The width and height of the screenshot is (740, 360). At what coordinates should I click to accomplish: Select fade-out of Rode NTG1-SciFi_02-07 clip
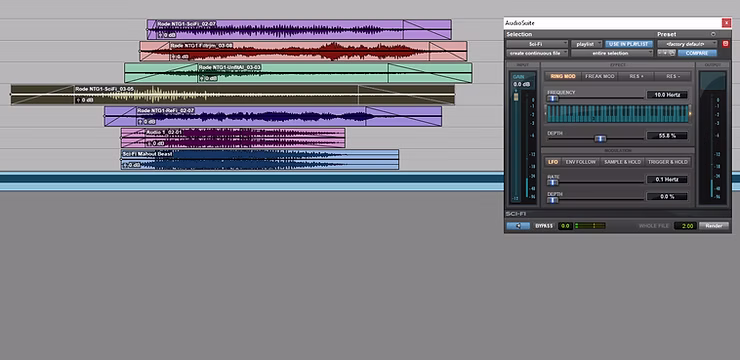[427, 29]
